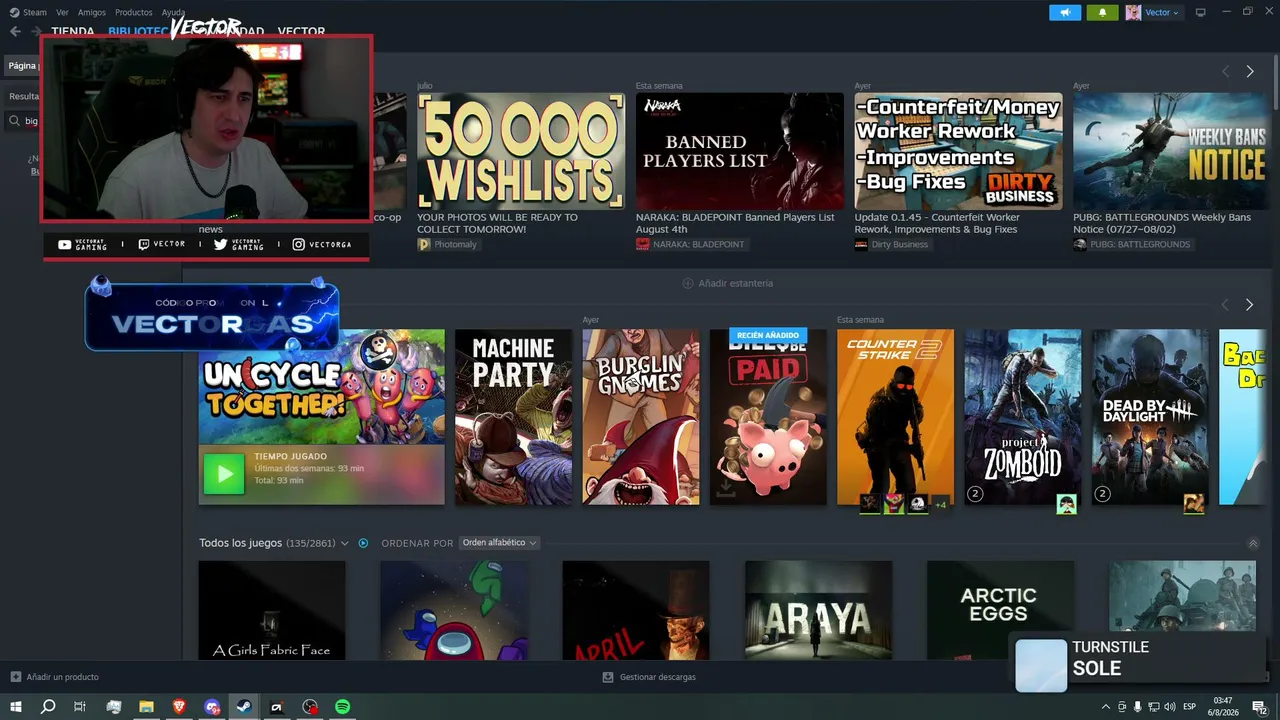Viewport: 1280px width, 720px height.
Task: Click Añadir un producto
Action: (x=55, y=677)
